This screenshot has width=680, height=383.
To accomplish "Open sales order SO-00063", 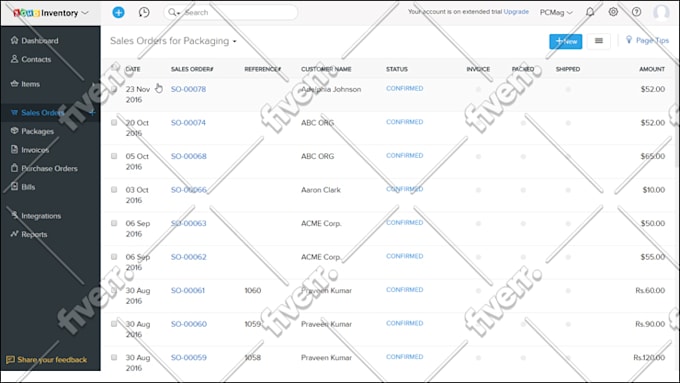I will click(189, 223).
